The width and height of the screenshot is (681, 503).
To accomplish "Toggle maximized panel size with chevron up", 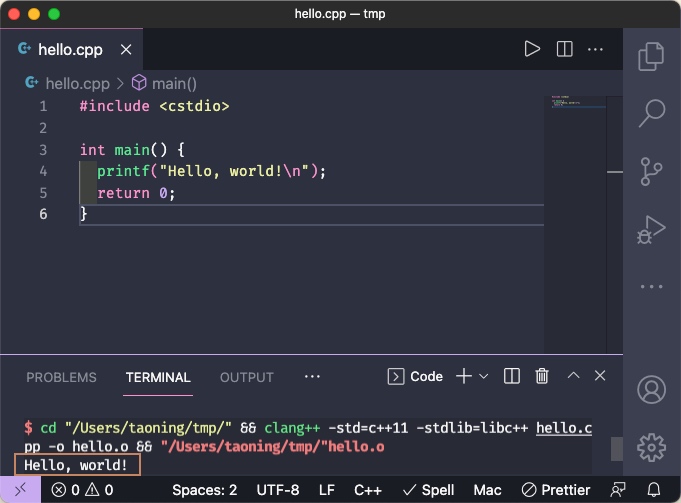I will point(573,376).
